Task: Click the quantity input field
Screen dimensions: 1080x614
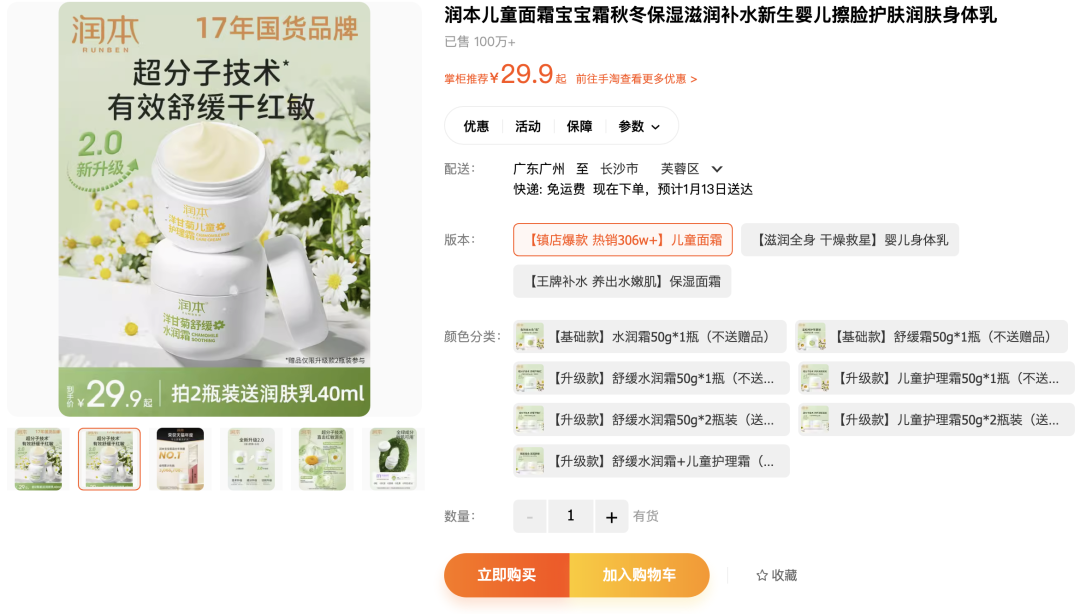Action: click(x=570, y=516)
